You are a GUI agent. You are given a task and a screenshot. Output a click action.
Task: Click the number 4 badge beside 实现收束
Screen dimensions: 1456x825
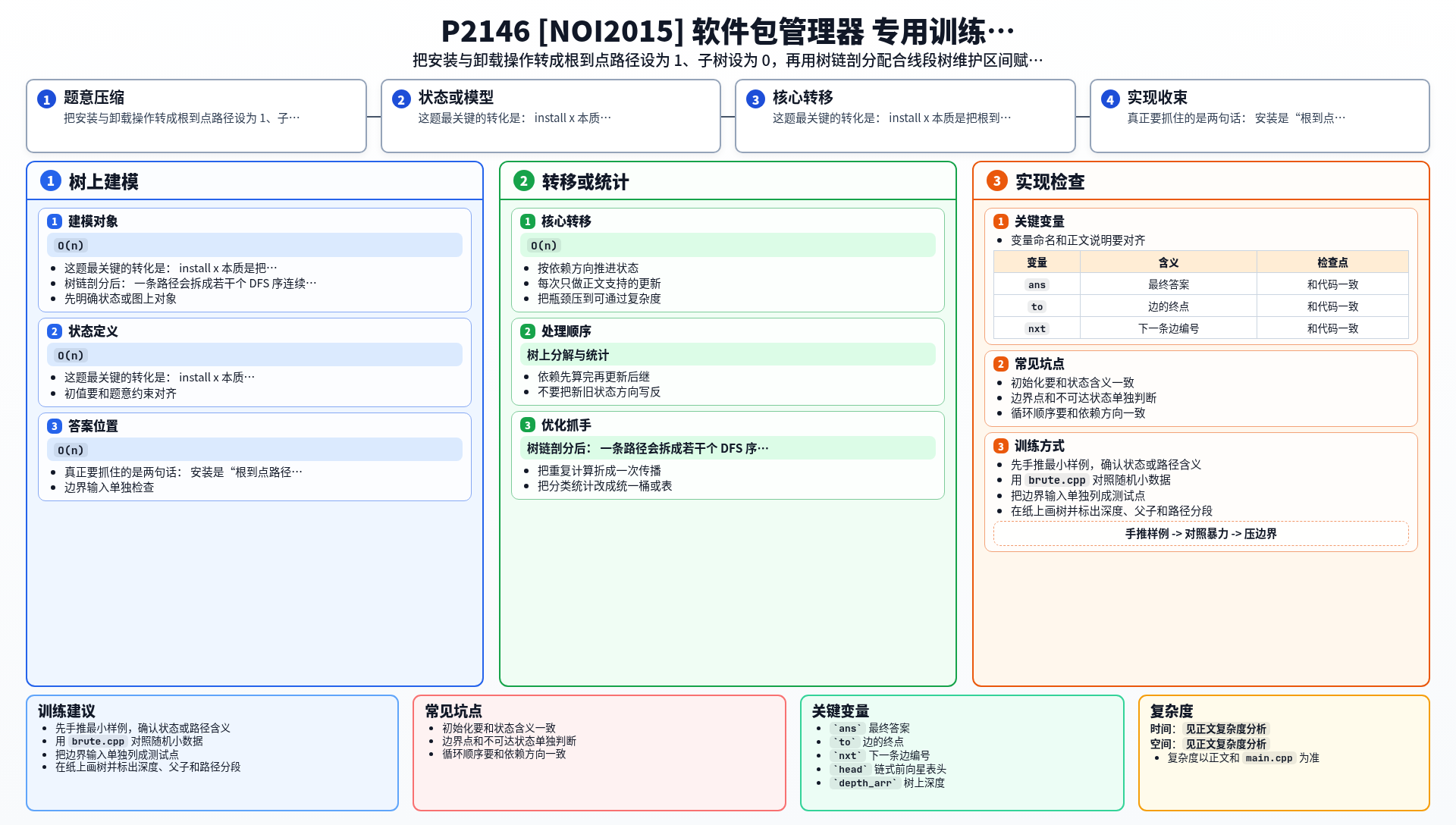click(x=1110, y=99)
